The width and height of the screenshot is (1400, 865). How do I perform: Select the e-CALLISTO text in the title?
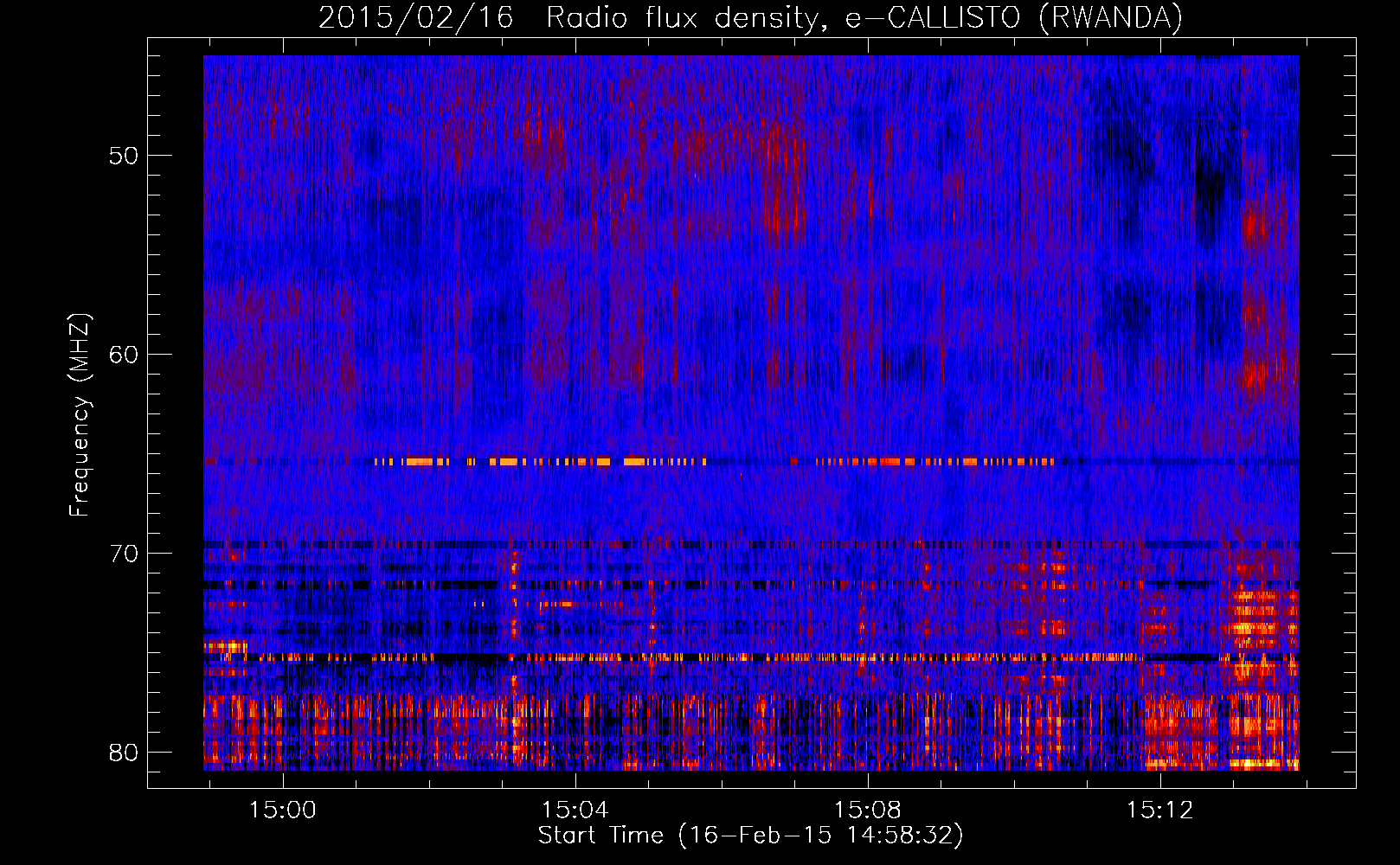click(x=934, y=18)
